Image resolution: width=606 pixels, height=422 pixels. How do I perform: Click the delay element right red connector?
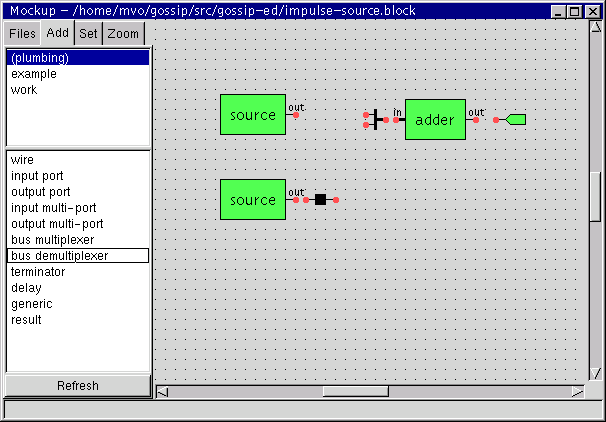click(336, 200)
